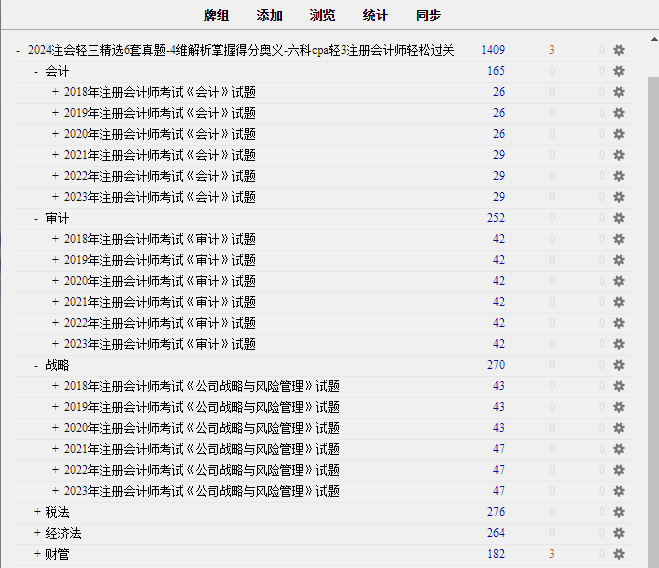Click gear icon for 2021年《会计》试题 deck
This screenshot has width=659, height=568.
[619, 155]
